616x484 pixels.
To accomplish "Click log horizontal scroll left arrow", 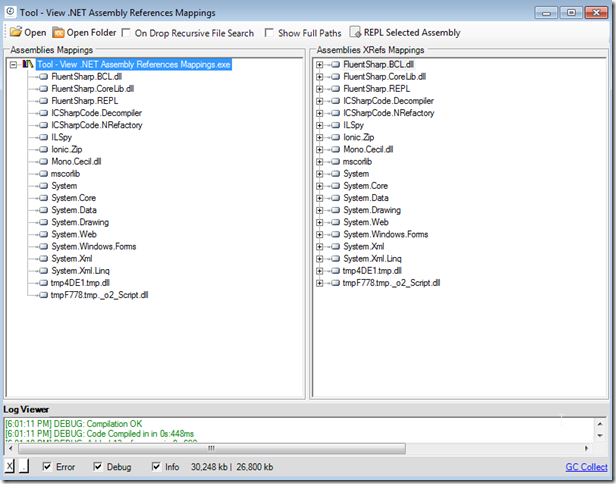I will tap(11, 448).
